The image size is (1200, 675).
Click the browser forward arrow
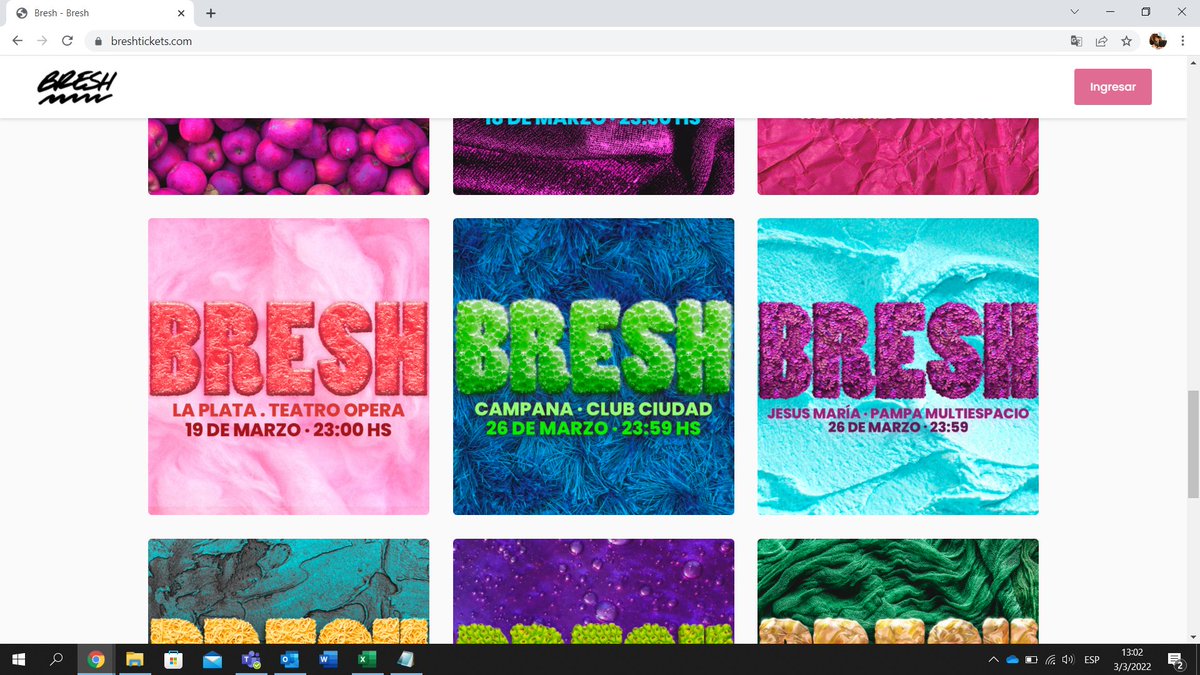[42, 41]
